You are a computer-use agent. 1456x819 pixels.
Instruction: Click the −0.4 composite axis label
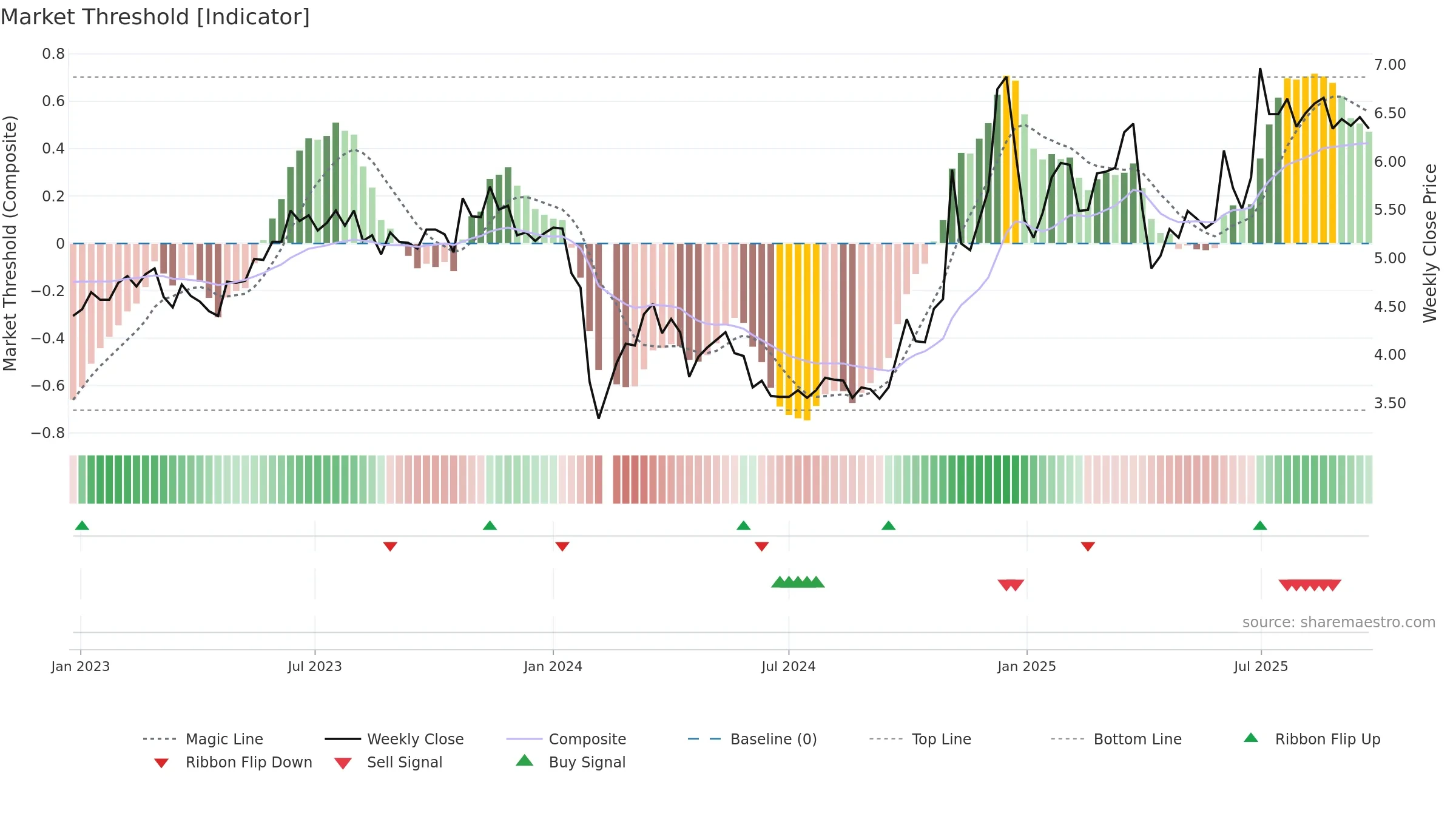(48, 339)
